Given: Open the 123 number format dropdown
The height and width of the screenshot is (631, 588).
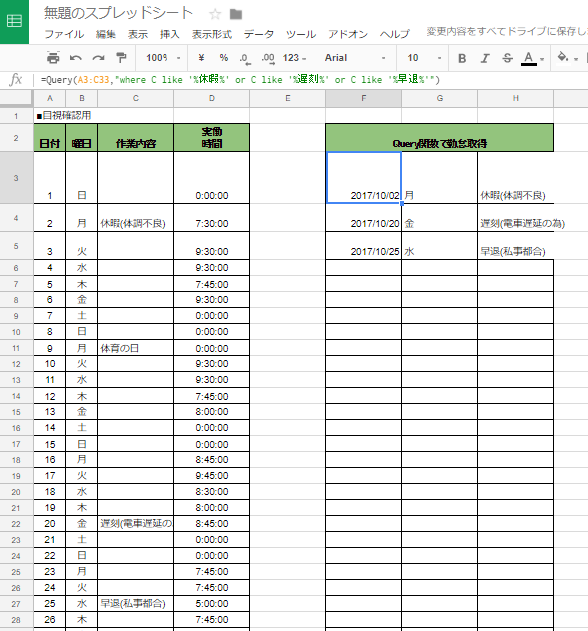Looking at the screenshot, I should coord(294,58).
